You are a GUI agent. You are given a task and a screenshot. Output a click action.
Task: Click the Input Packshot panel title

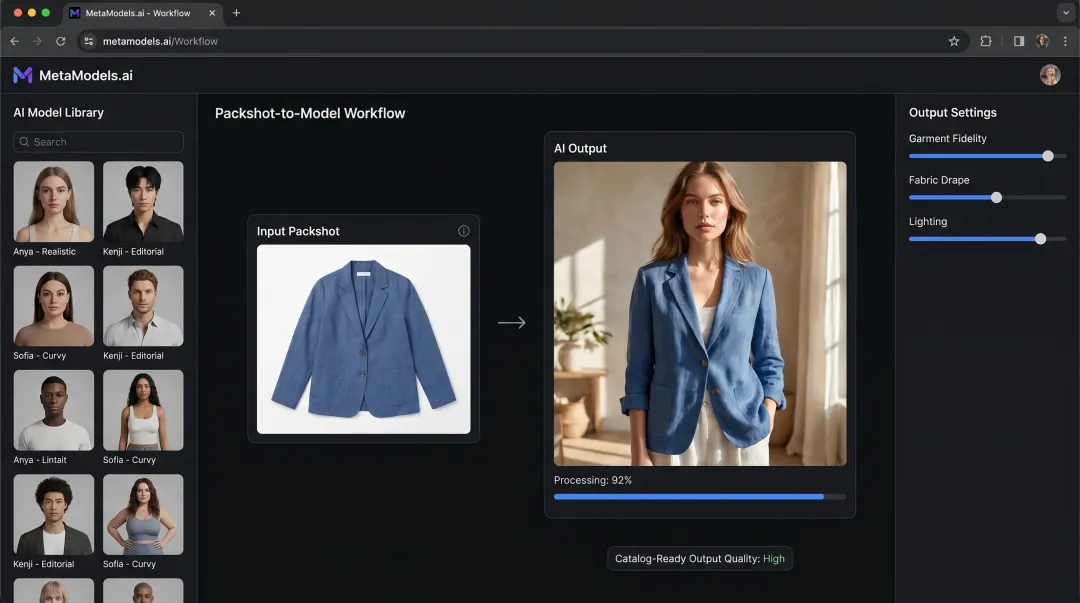(x=298, y=232)
